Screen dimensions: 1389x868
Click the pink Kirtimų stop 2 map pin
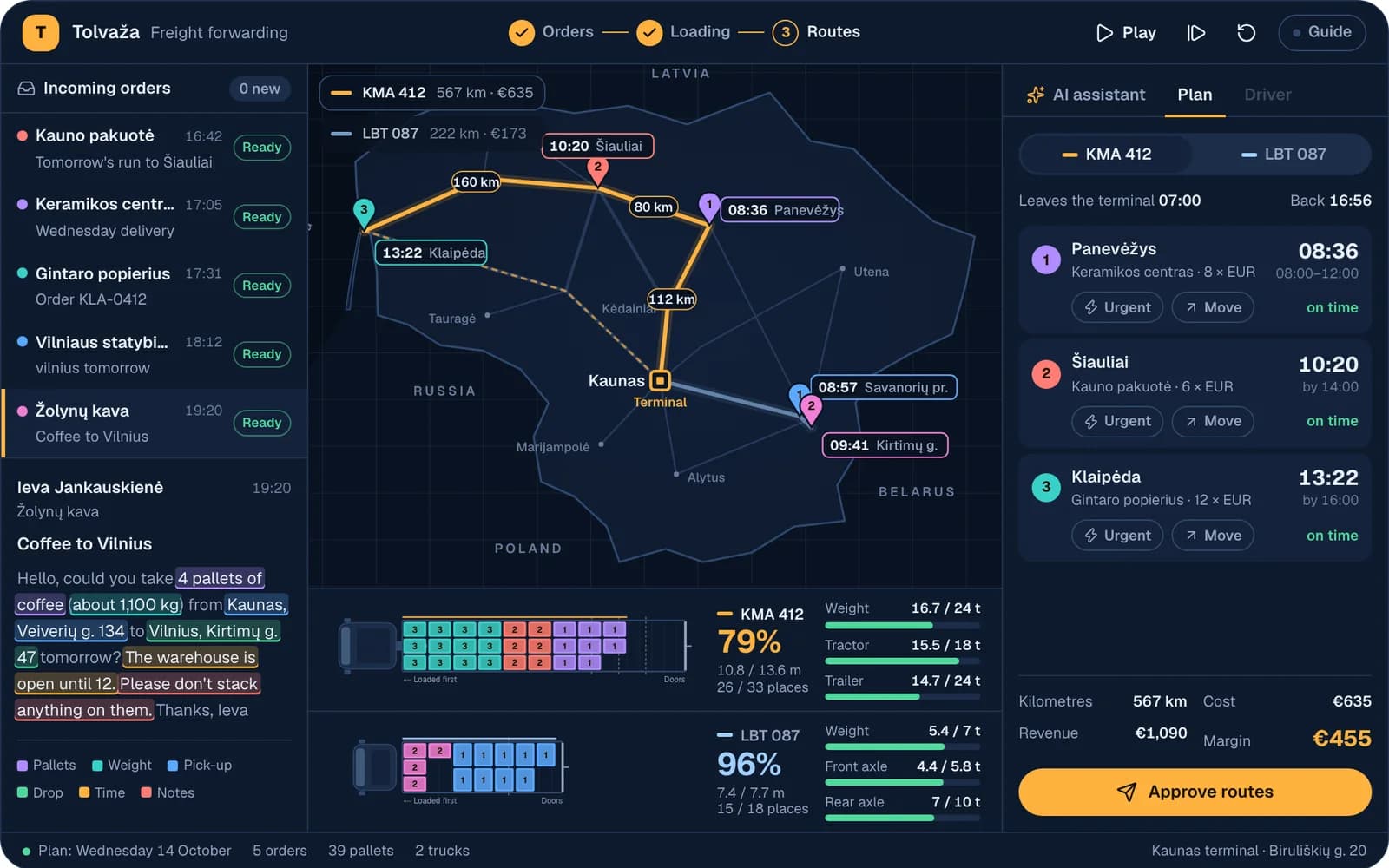coord(811,410)
